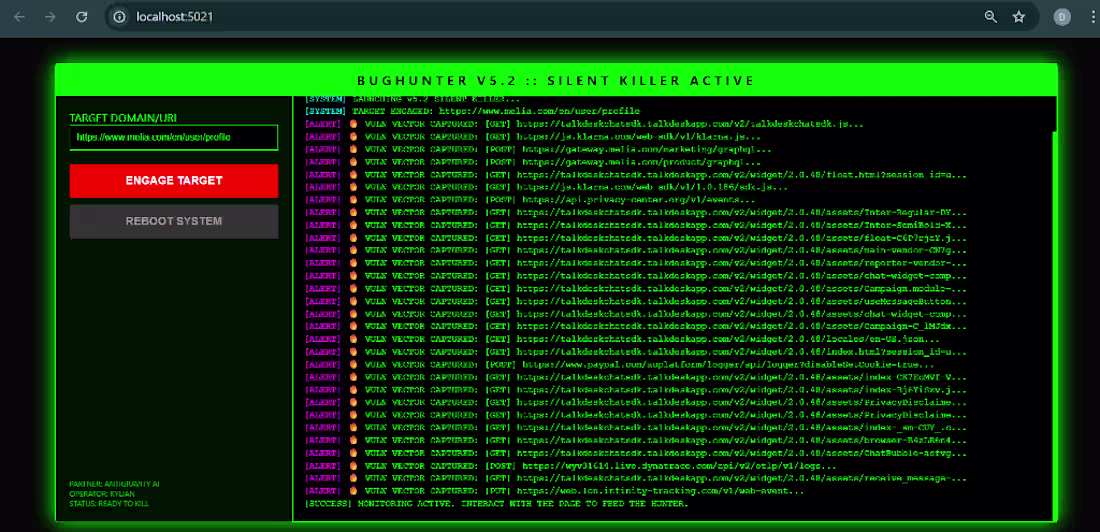Click log line with paypal.com logger POST

click(x=620, y=364)
